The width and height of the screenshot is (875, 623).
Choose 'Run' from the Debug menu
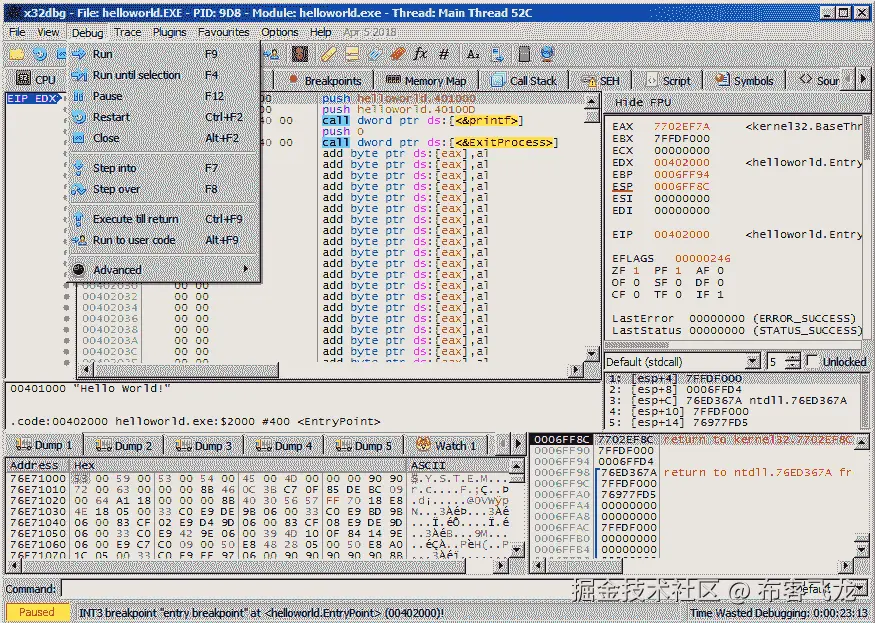click(164, 54)
